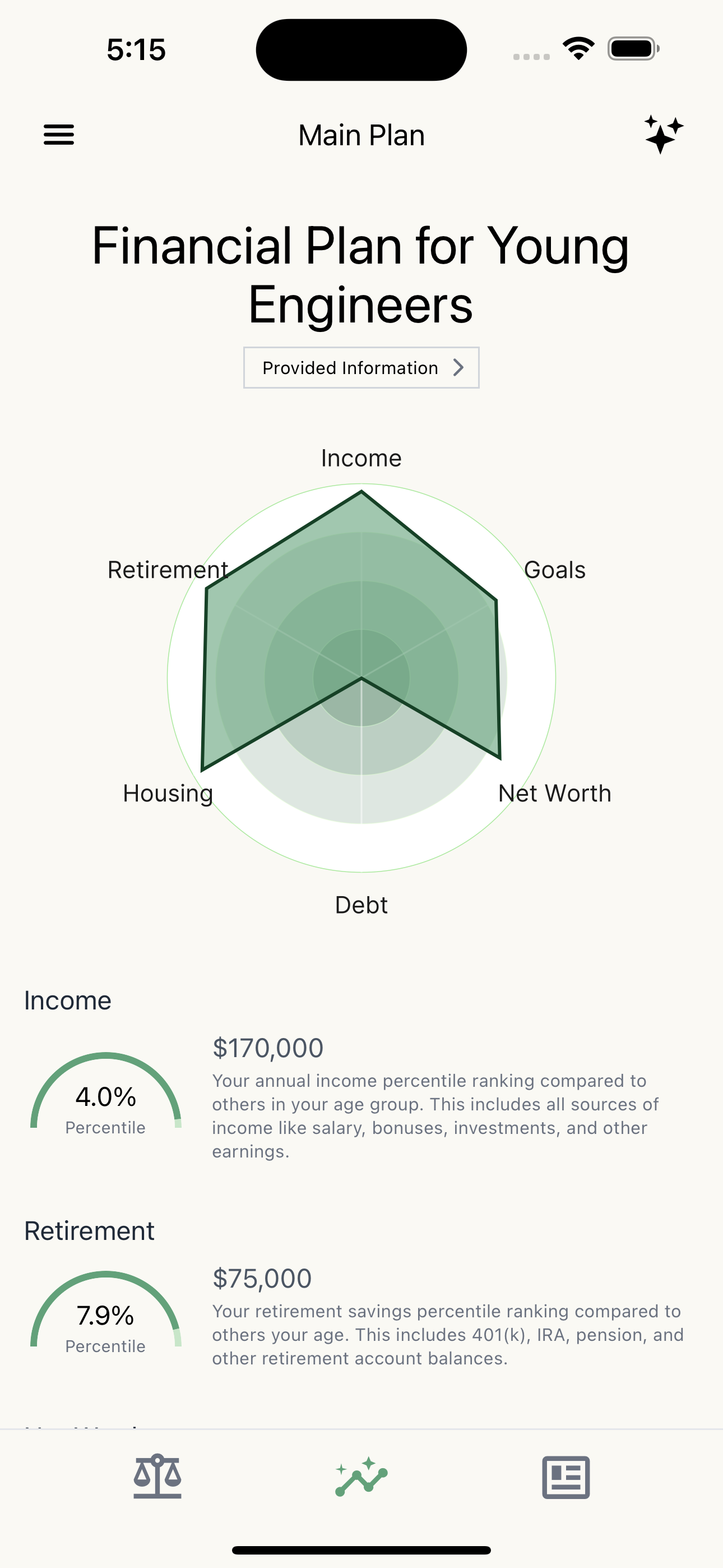This screenshot has height=1568, width=723.
Task: Open the Provided Information button
Action: pos(361,368)
